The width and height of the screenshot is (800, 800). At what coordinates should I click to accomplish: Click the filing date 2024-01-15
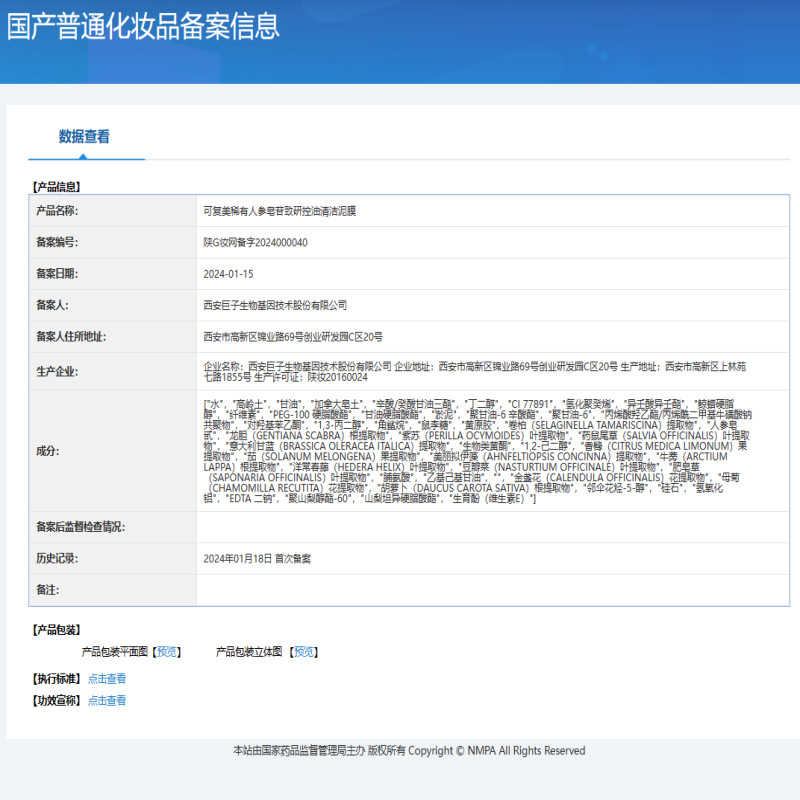click(228, 273)
